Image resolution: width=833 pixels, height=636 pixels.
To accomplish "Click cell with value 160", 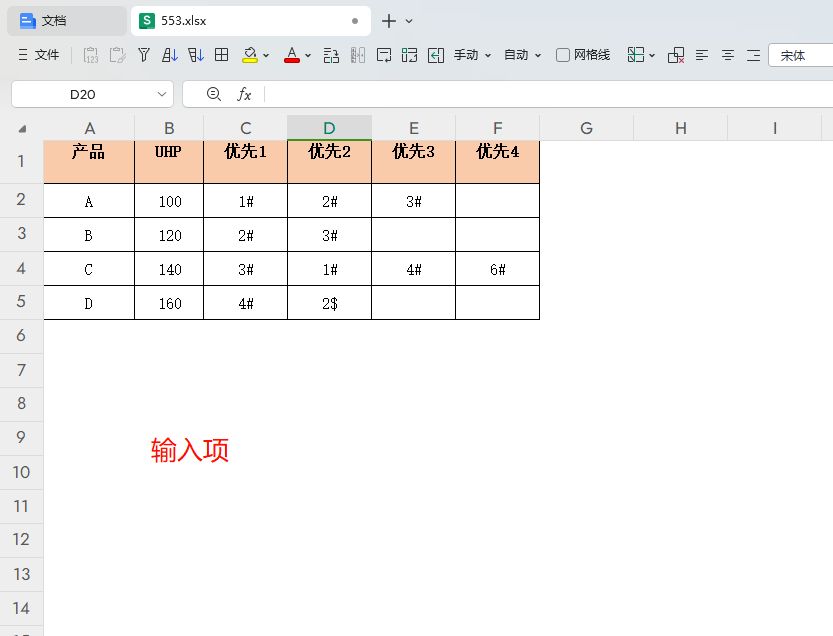I will (x=169, y=303).
